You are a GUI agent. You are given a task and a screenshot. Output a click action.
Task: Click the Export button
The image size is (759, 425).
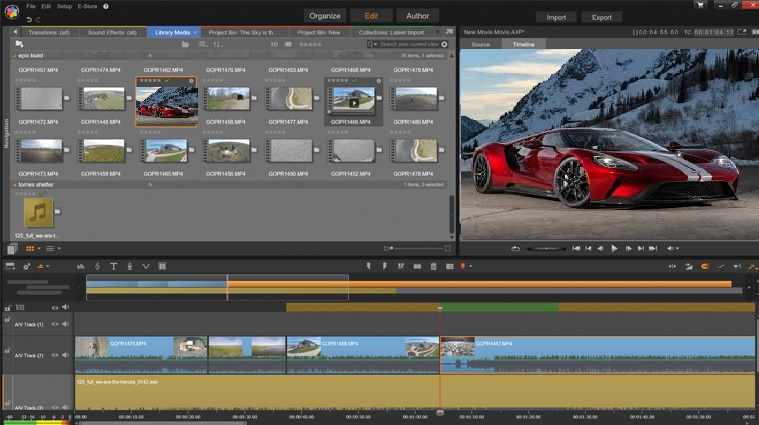(602, 17)
